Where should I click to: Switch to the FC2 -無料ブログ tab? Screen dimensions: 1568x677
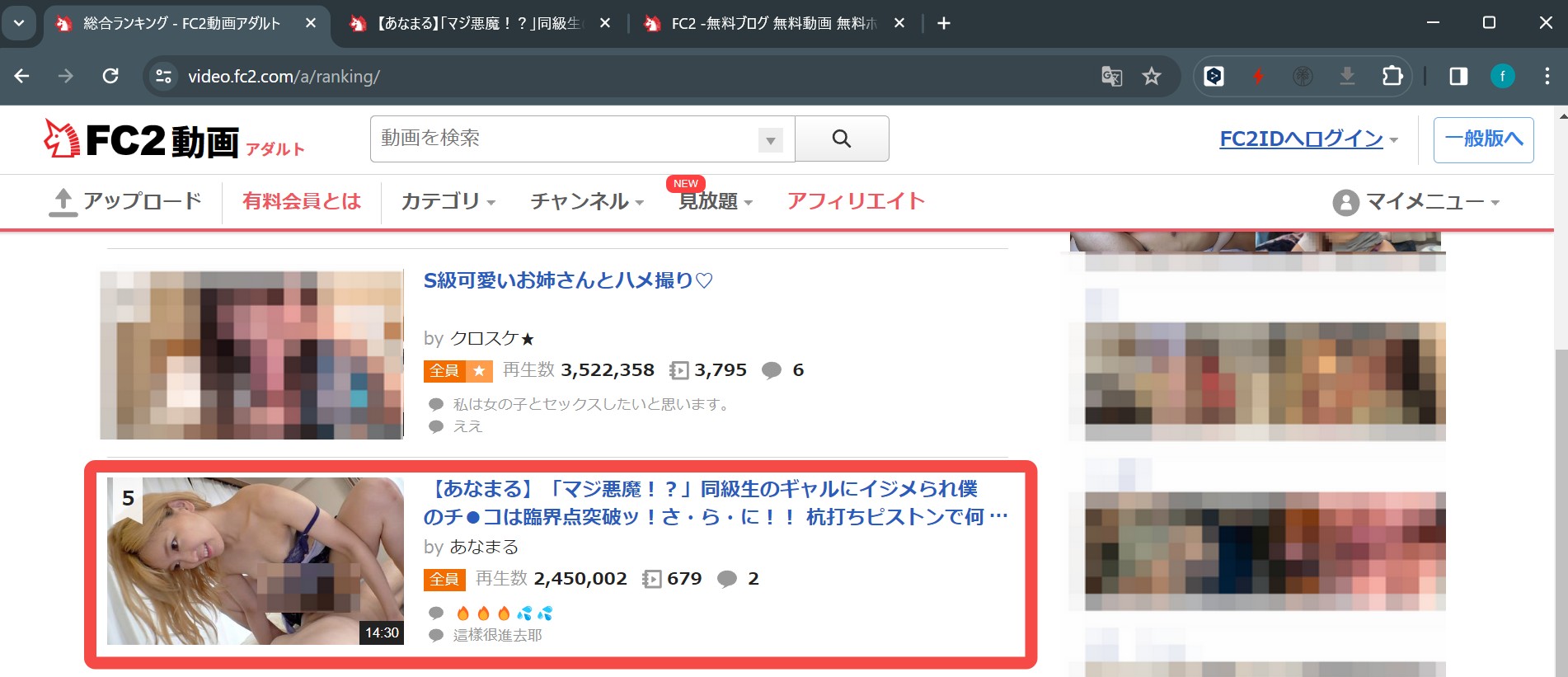pos(773,23)
